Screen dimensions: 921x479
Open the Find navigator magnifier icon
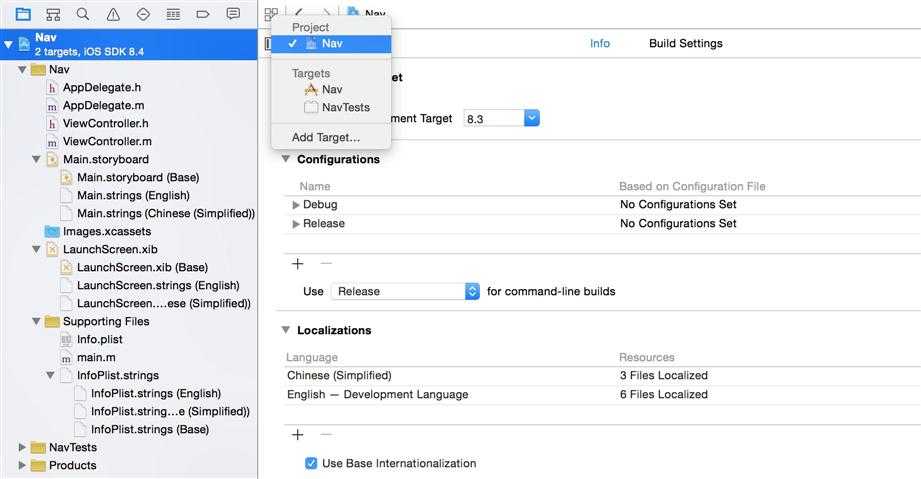(83, 14)
